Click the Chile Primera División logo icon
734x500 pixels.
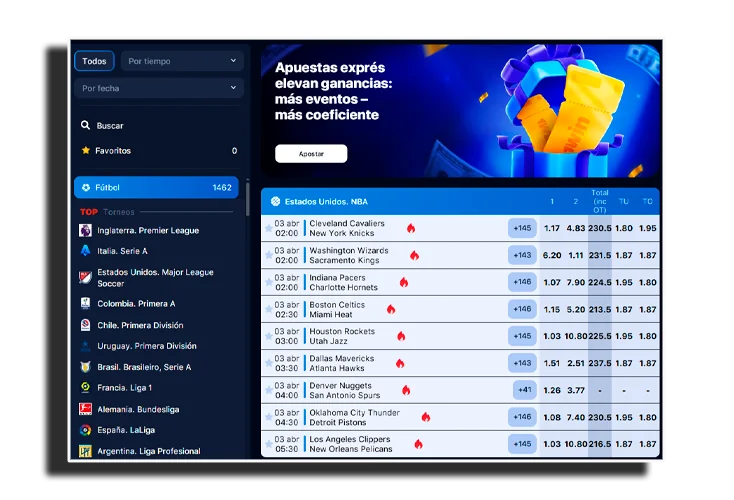coord(85,325)
